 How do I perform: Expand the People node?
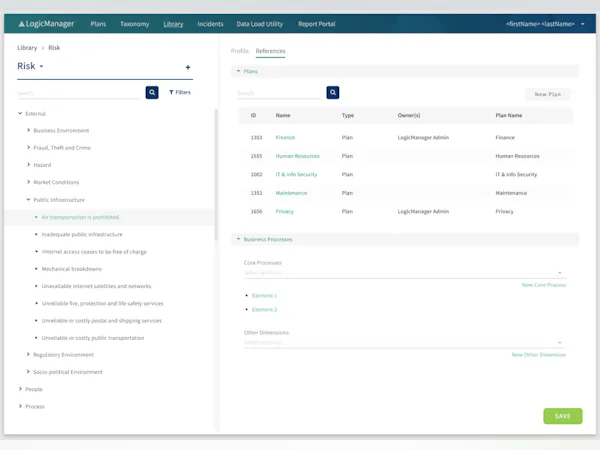pos(20,389)
